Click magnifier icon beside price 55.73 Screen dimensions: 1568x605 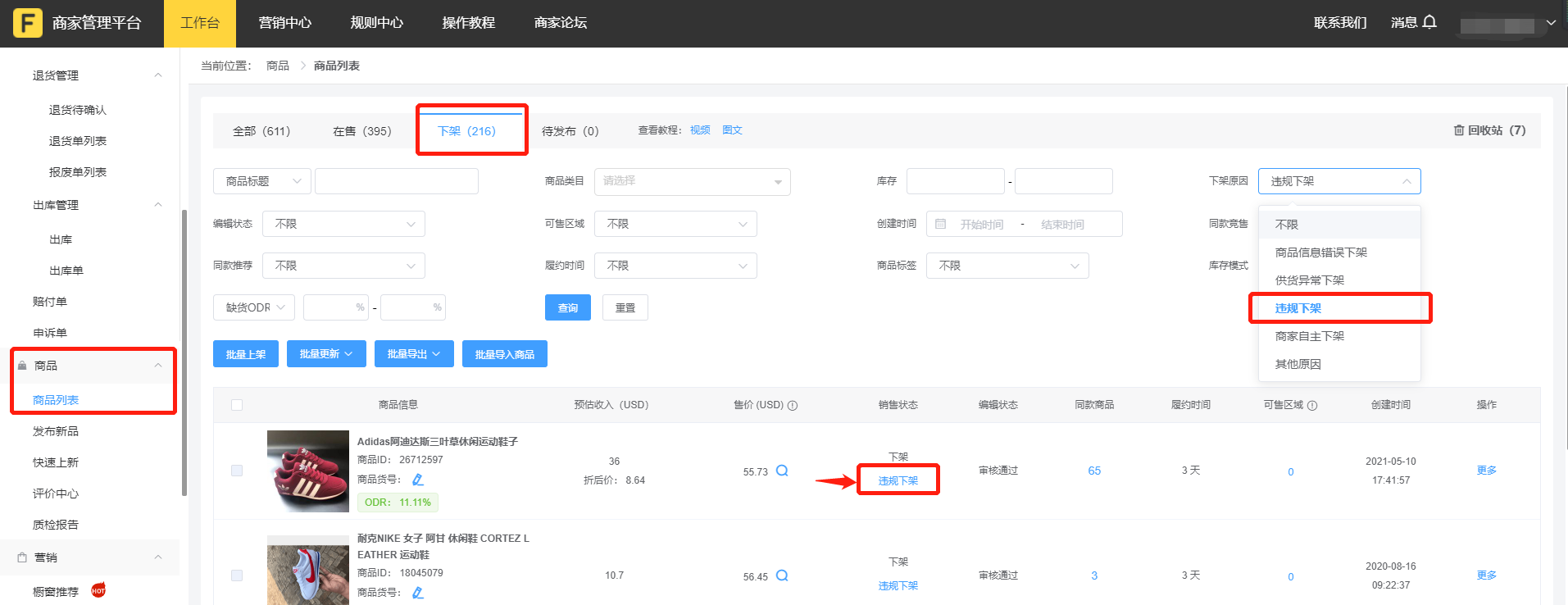[782, 471]
